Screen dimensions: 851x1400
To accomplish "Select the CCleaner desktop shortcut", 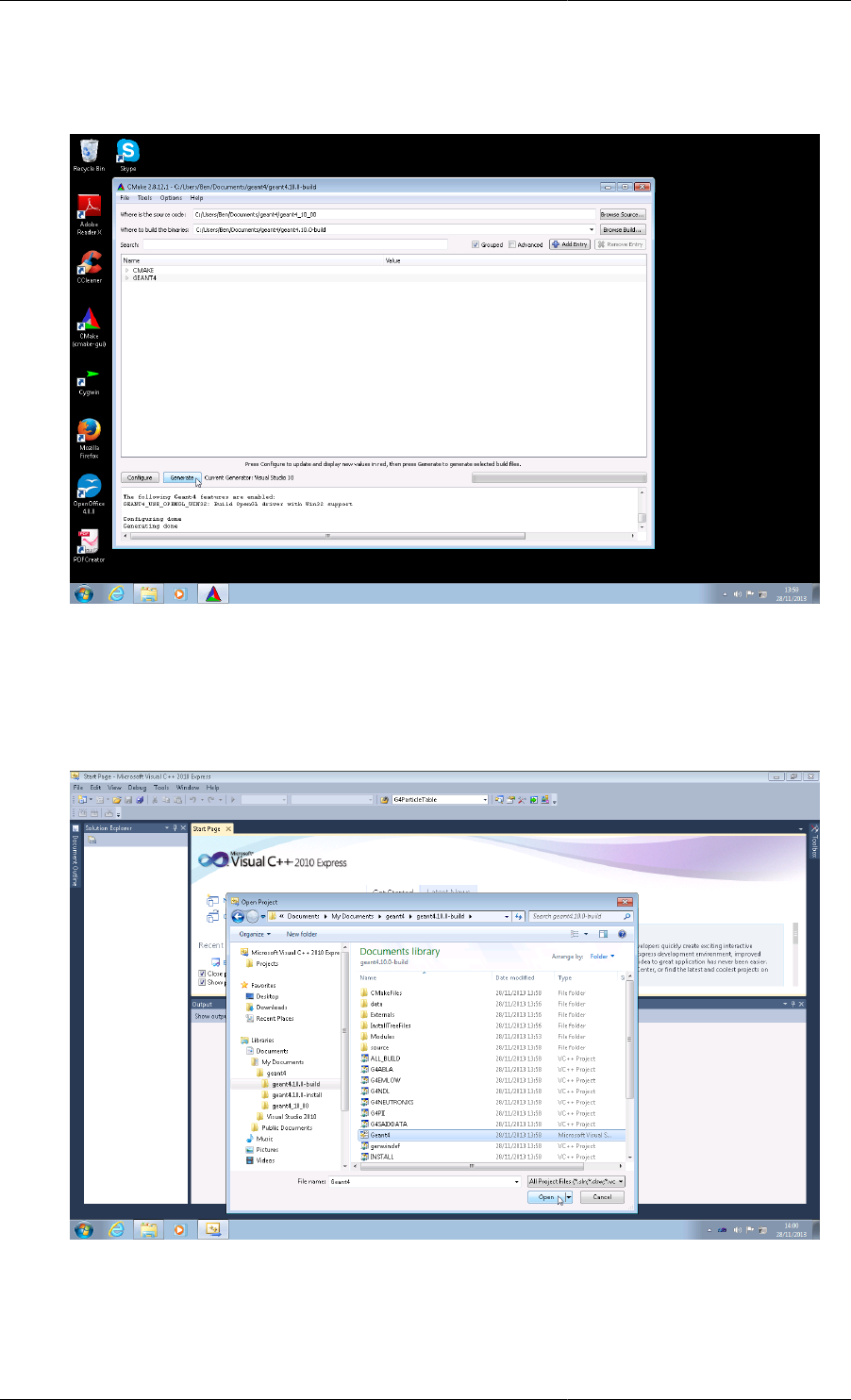I will [x=89, y=266].
